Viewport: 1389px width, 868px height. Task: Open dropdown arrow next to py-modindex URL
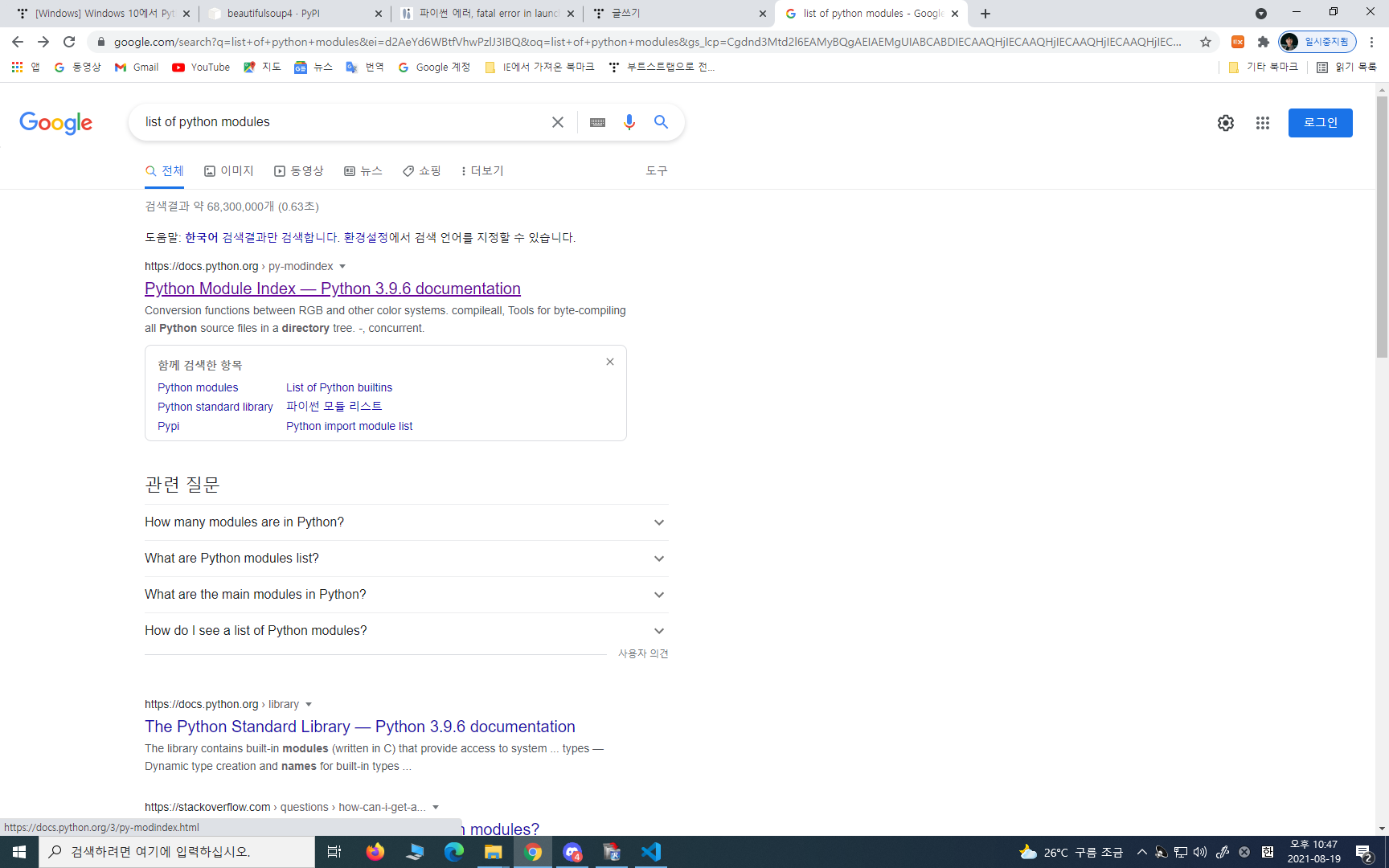tap(342, 267)
